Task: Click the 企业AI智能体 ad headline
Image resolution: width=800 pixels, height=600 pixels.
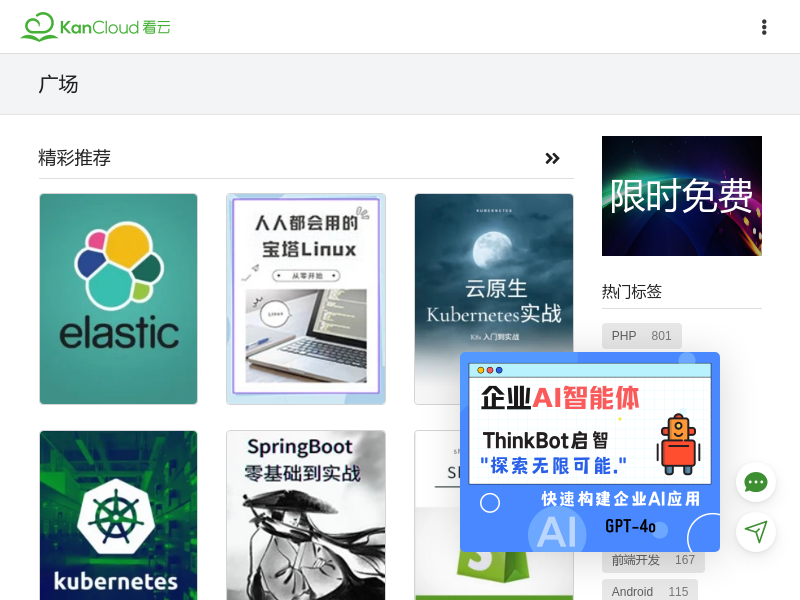Action: (560, 398)
